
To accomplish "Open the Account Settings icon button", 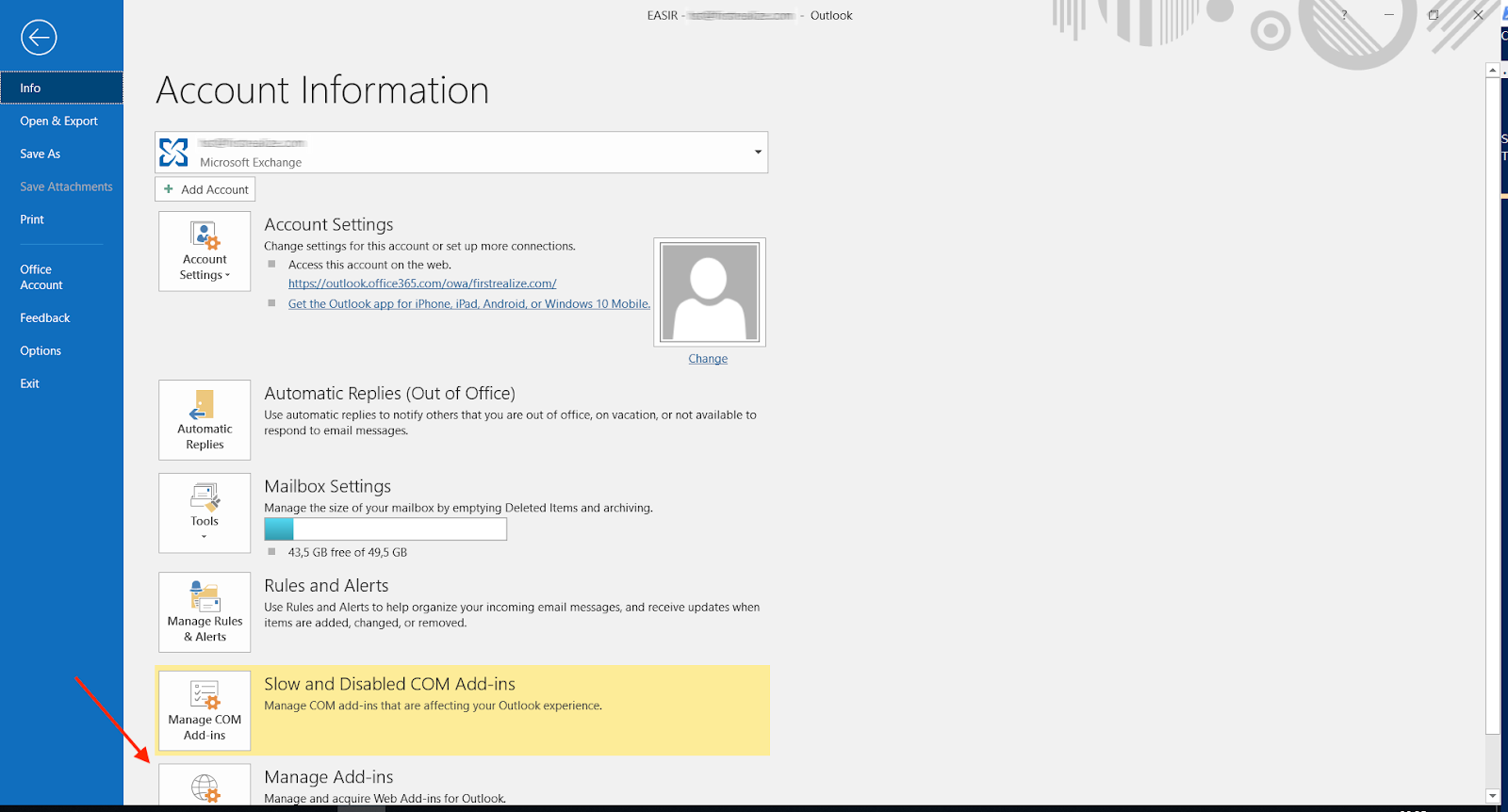I will point(205,251).
